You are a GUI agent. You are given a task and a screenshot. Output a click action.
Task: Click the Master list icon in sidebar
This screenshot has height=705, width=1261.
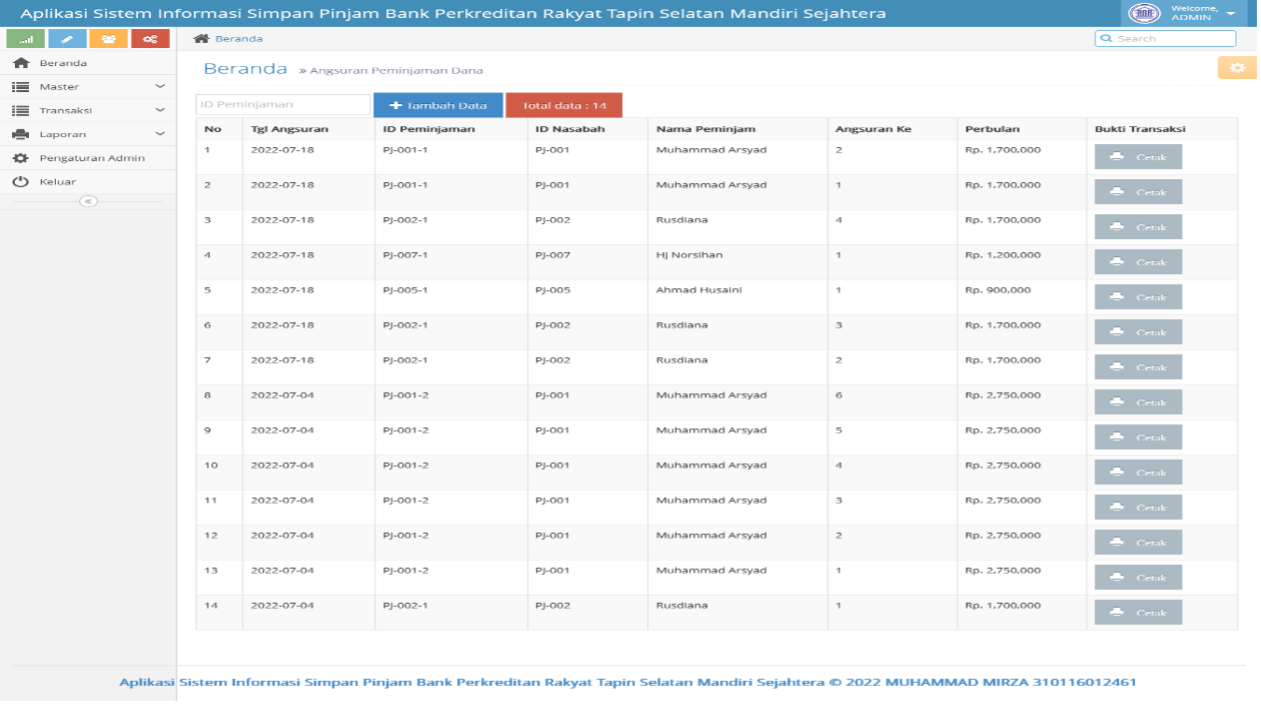pos(20,87)
